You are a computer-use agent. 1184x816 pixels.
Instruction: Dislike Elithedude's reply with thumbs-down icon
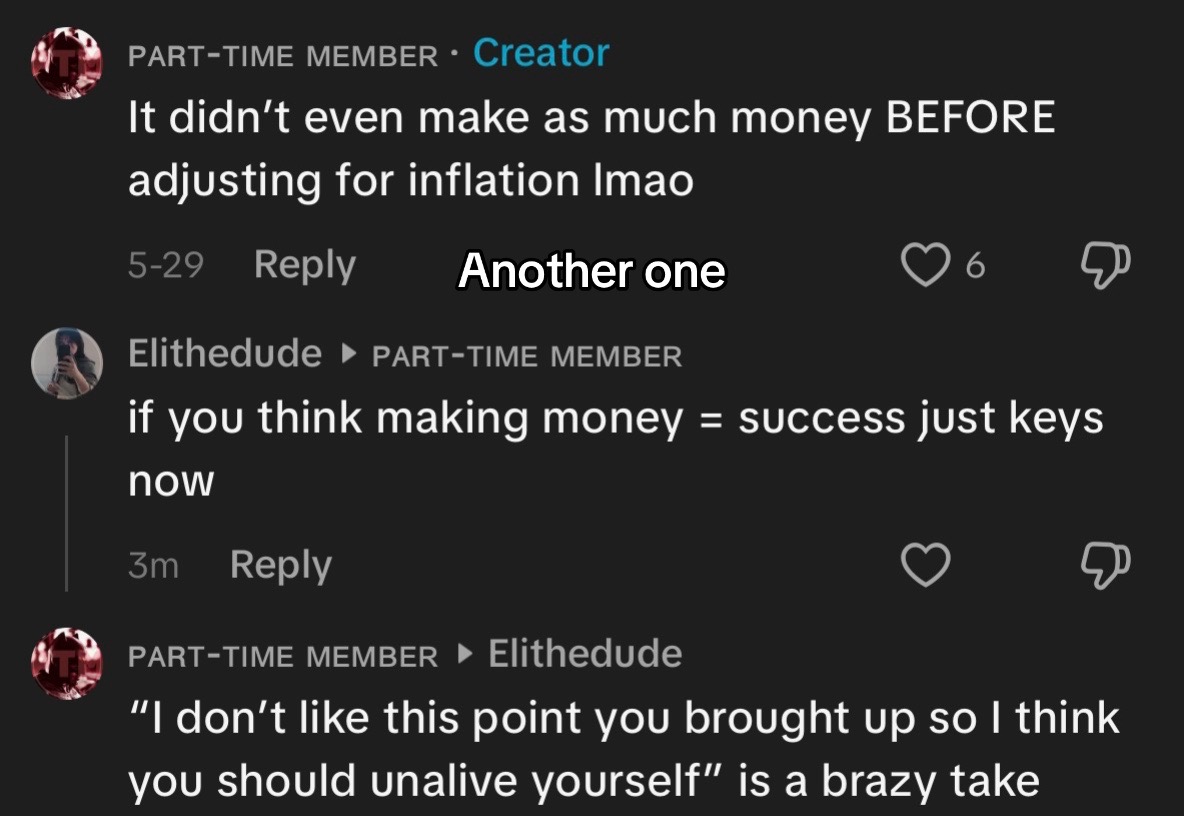coord(1105,565)
